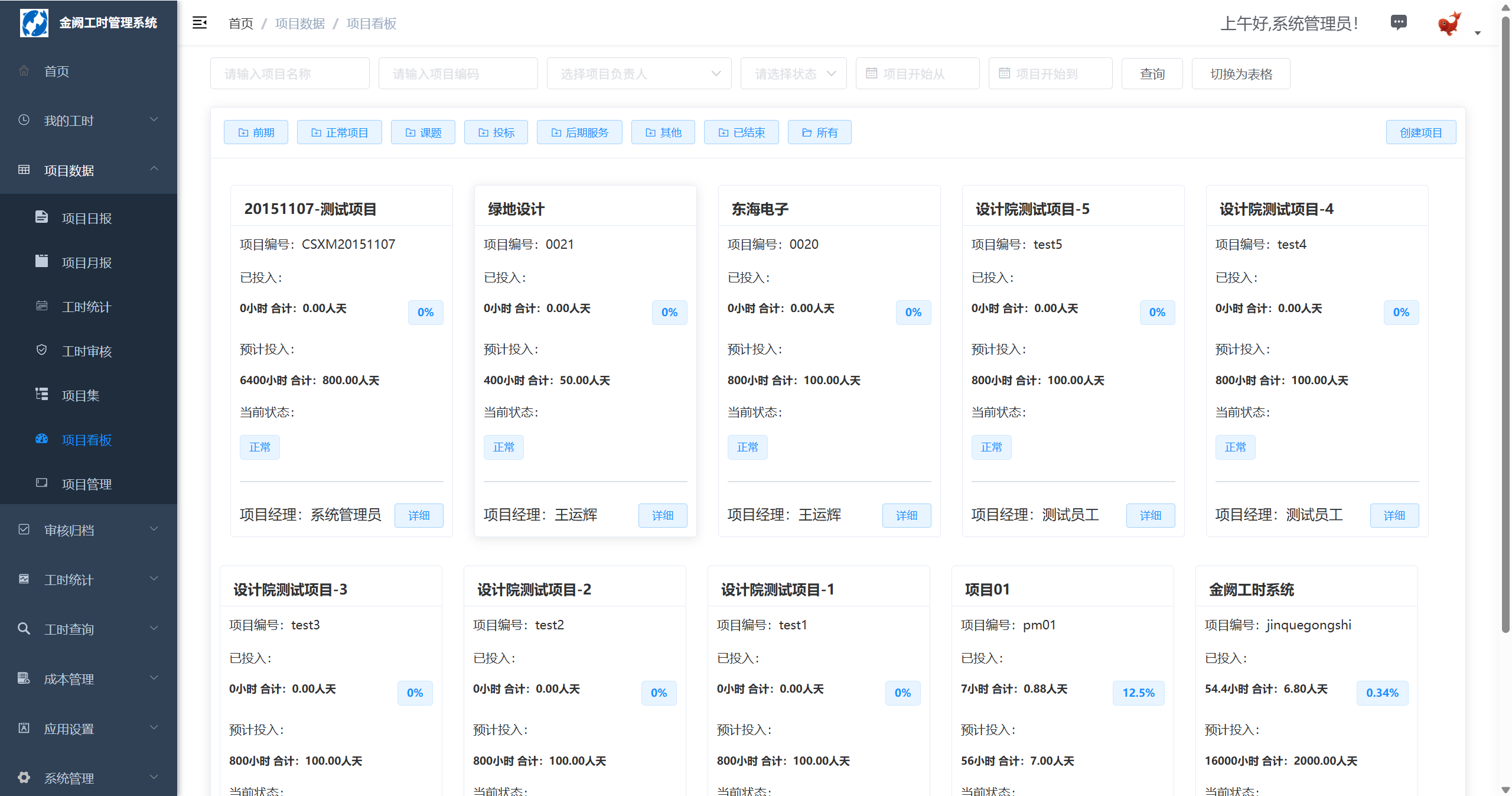This screenshot has height=796, width=1512.
Task: Open 项目月报 in the sidebar
Action: (x=86, y=263)
